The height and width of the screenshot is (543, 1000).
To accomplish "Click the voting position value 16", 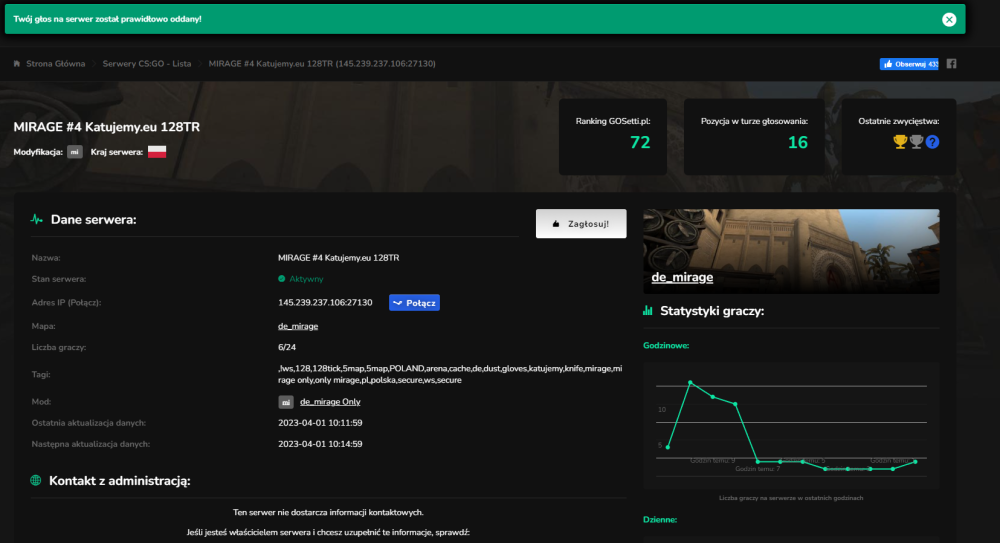I will [x=797, y=142].
